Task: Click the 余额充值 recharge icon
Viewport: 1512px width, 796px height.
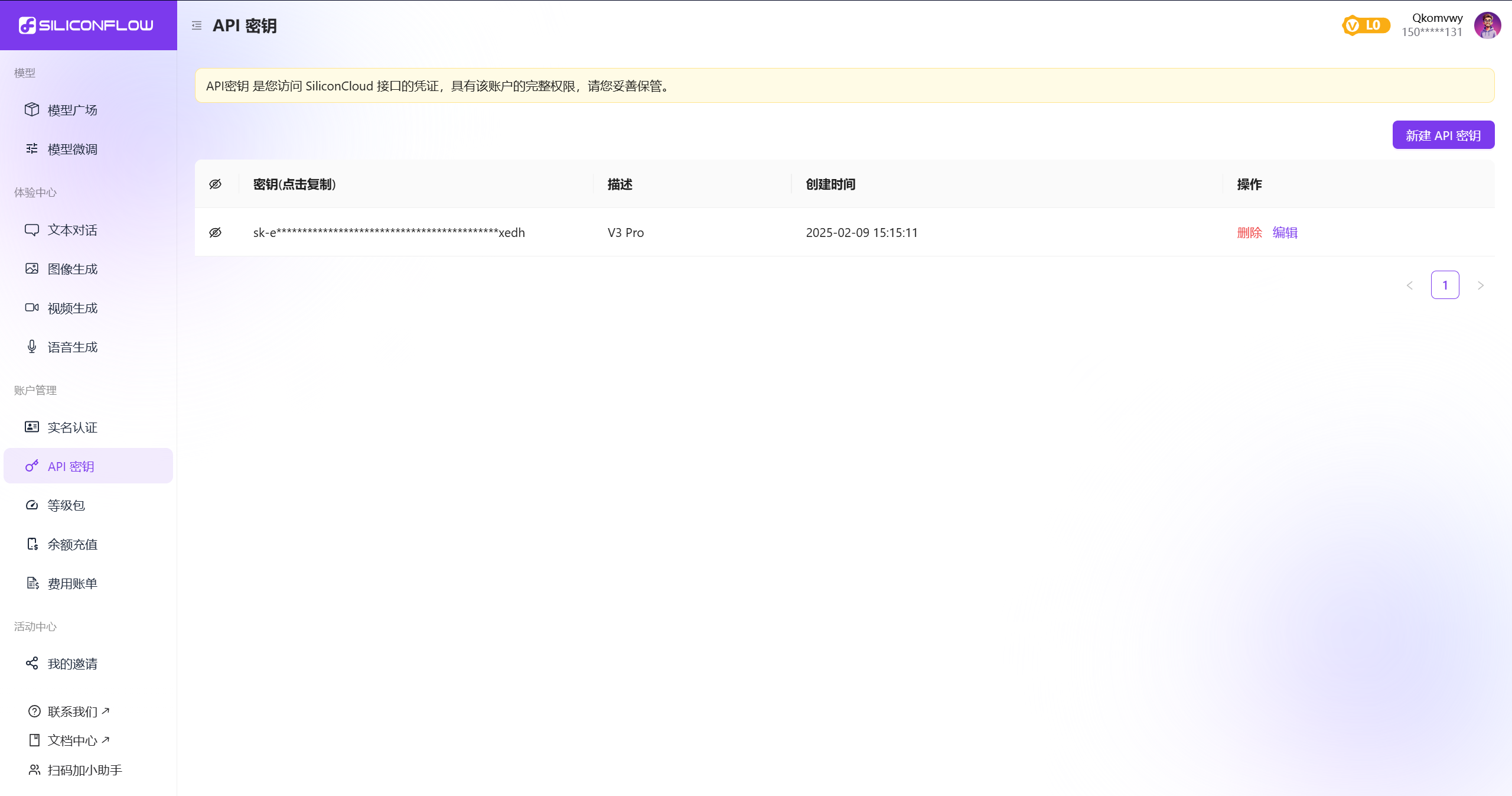Action: point(32,544)
